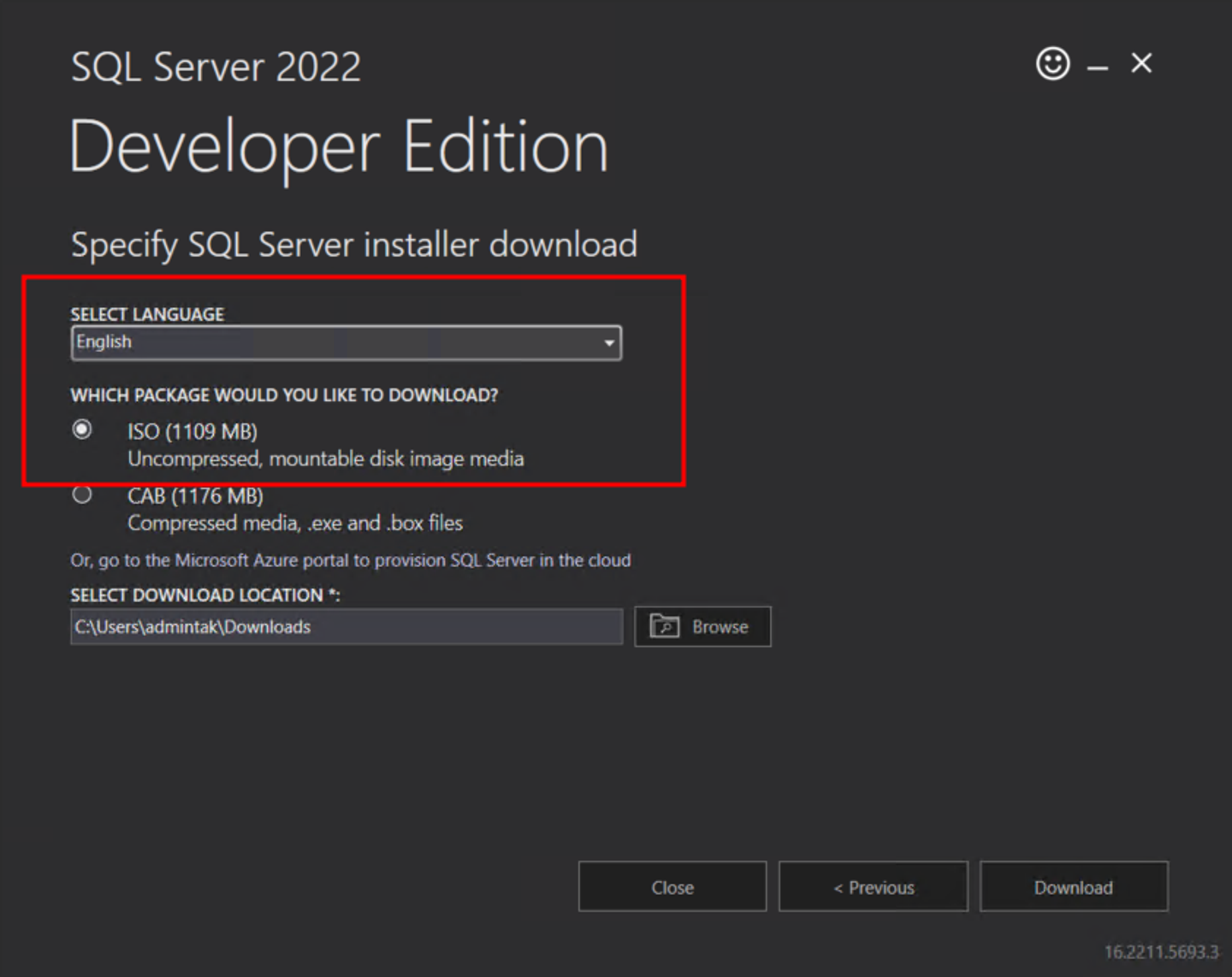Viewport: 1232px width, 977px height.
Task: Click "Uncompressed, mountable disk image media" text
Action: click(x=326, y=459)
